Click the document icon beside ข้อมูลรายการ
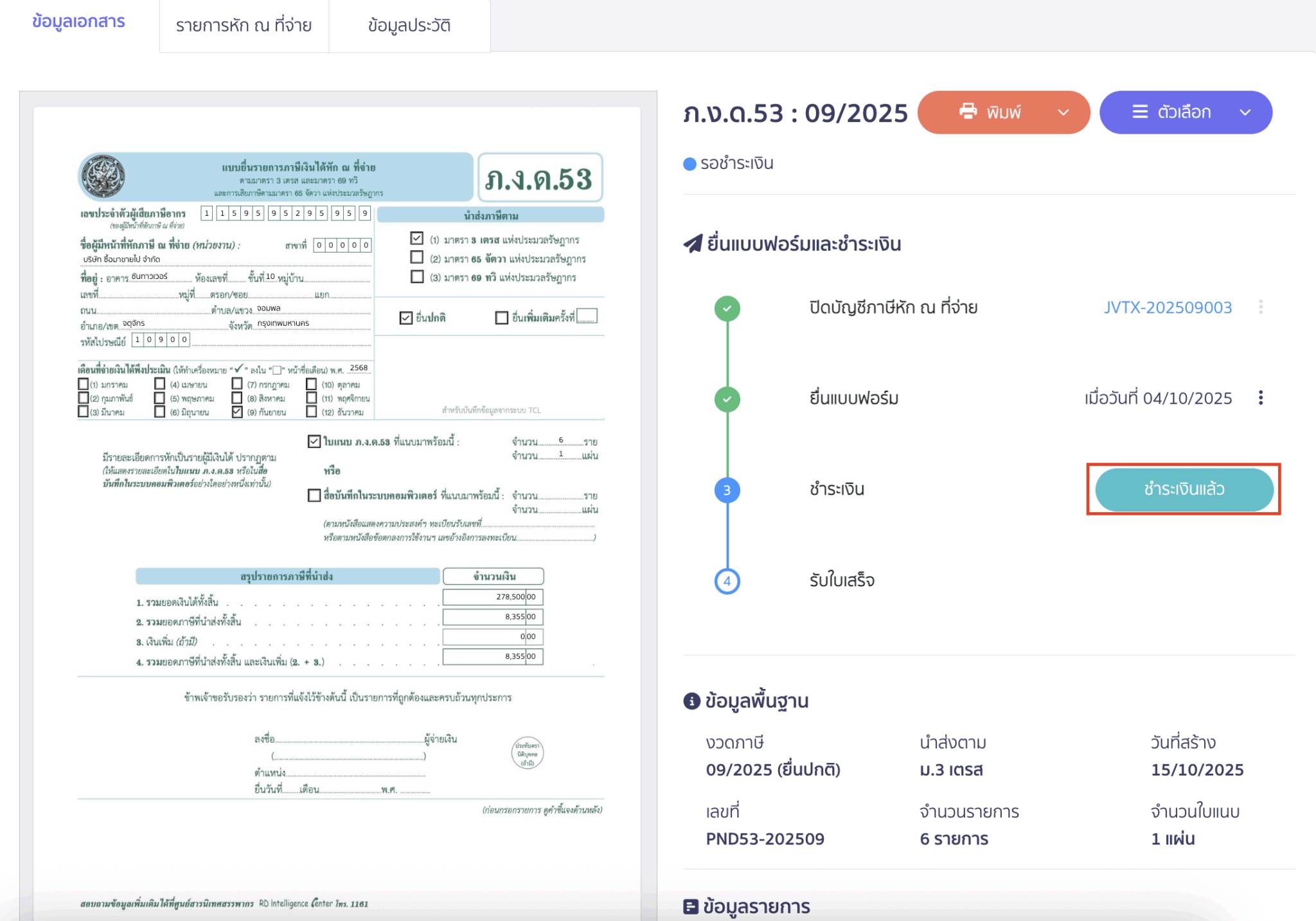This screenshot has width=1316, height=921. click(691, 906)
